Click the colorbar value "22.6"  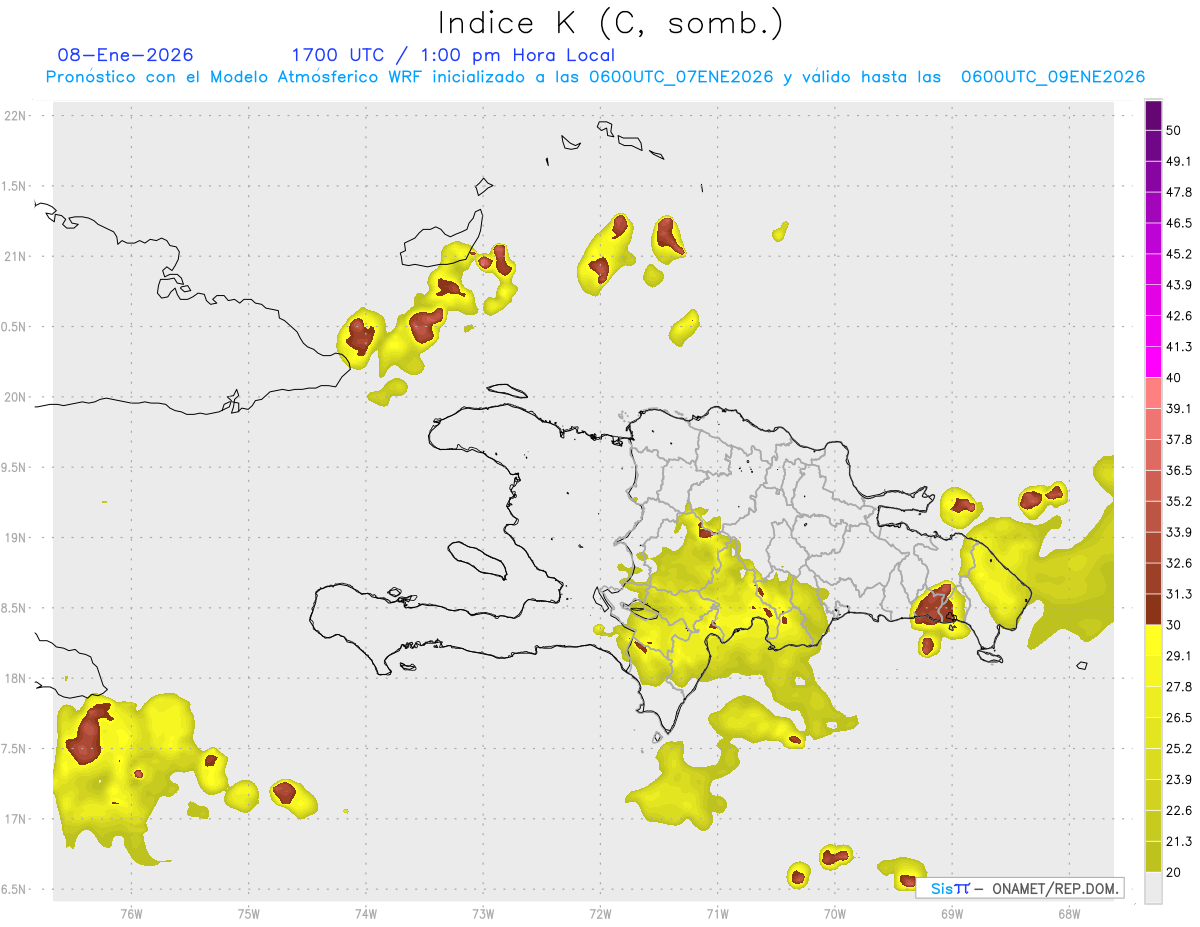pos(1178,811)
